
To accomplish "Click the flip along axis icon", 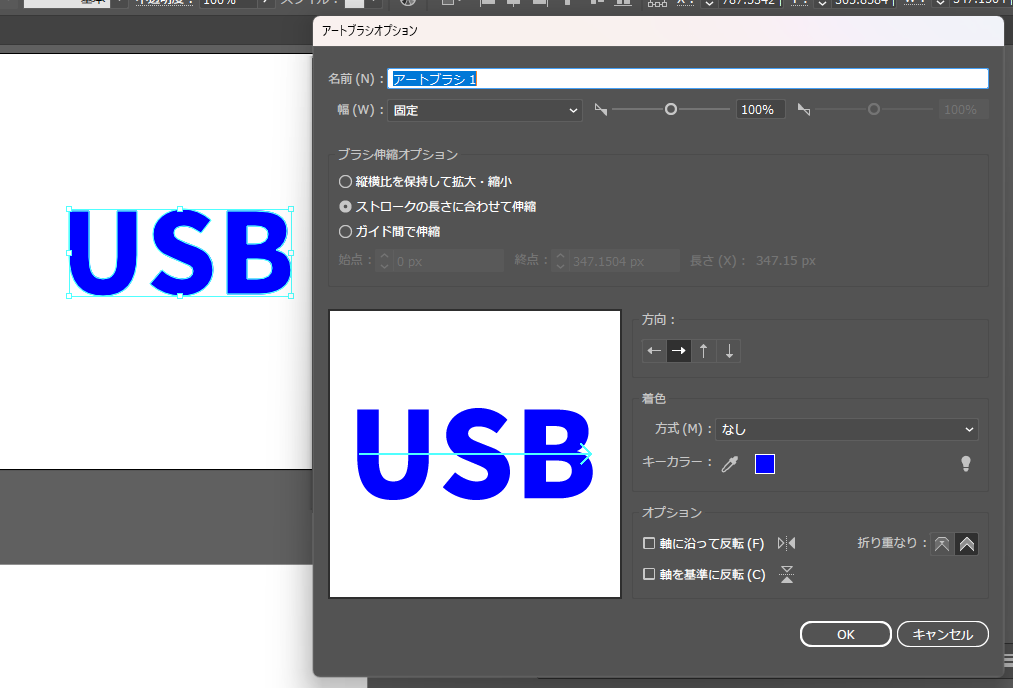I will coord(786,543).
